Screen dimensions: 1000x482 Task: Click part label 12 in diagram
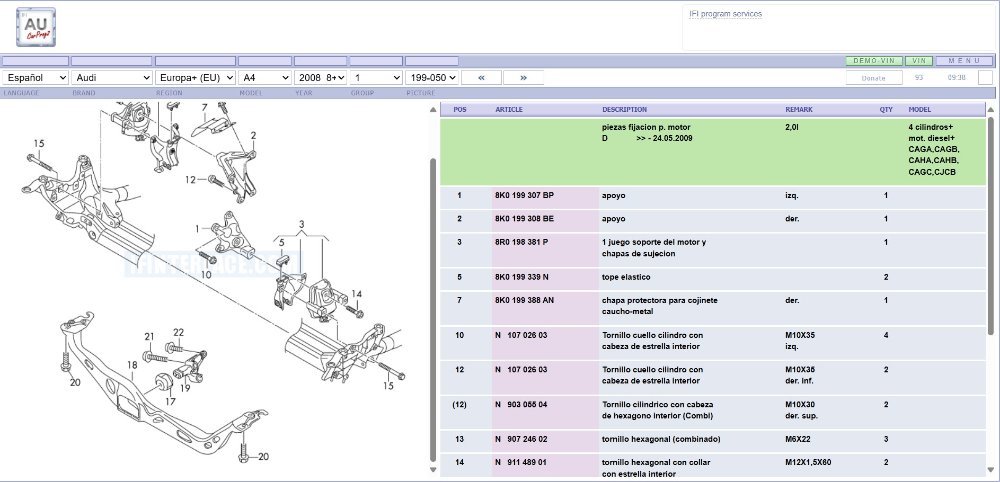[190, 180]
